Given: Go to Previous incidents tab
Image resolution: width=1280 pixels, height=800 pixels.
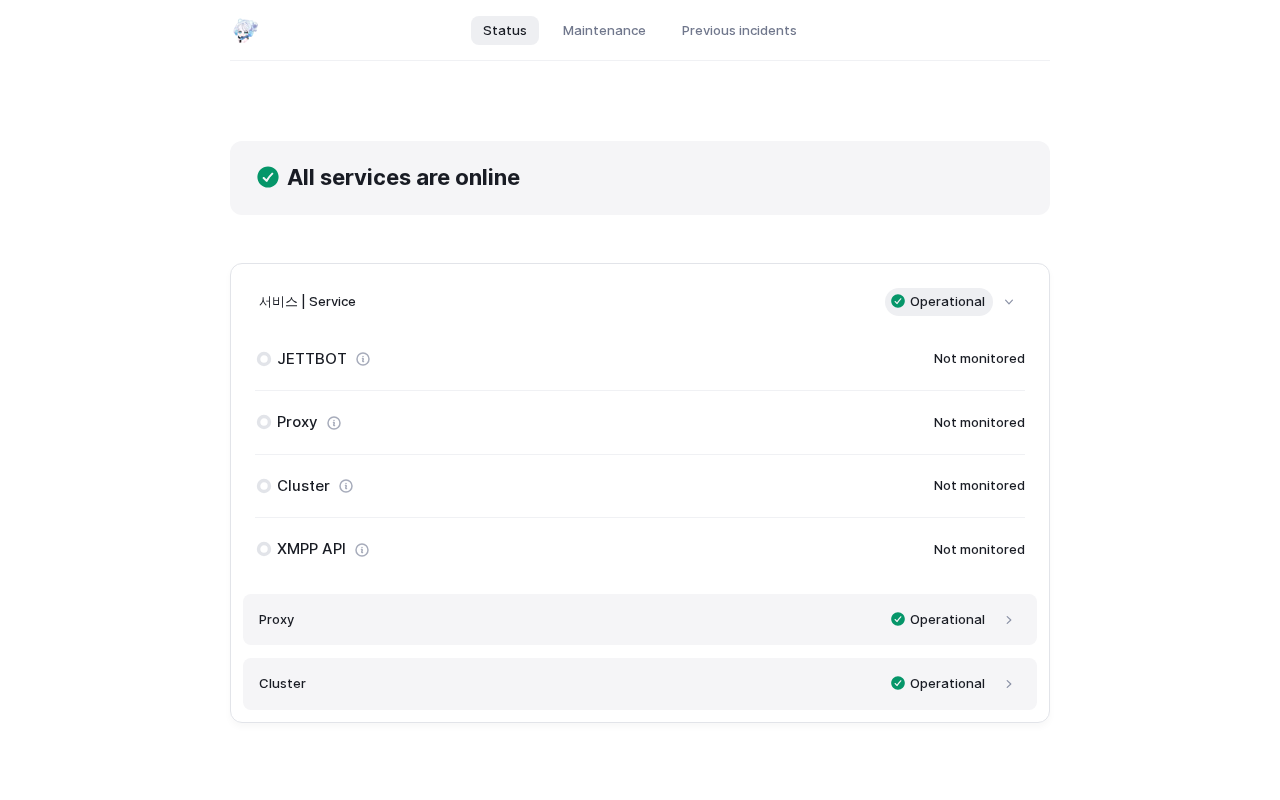Looking at the screenshot, I should [739, 30].
